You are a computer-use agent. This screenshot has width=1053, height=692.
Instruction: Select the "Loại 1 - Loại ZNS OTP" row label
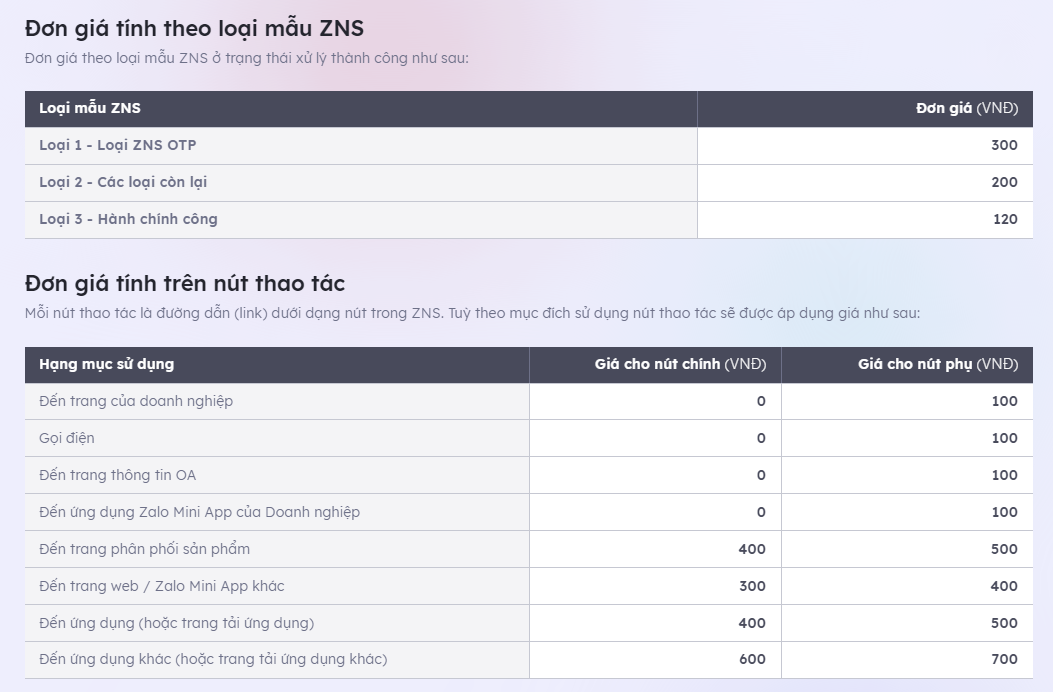[x=118, y=145]
